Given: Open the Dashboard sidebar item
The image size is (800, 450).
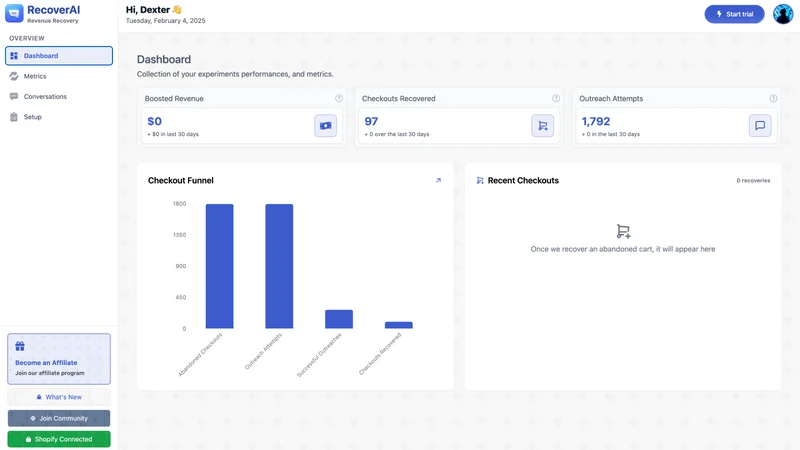Looking at the screenshot, I should click(x=59, y=56).
